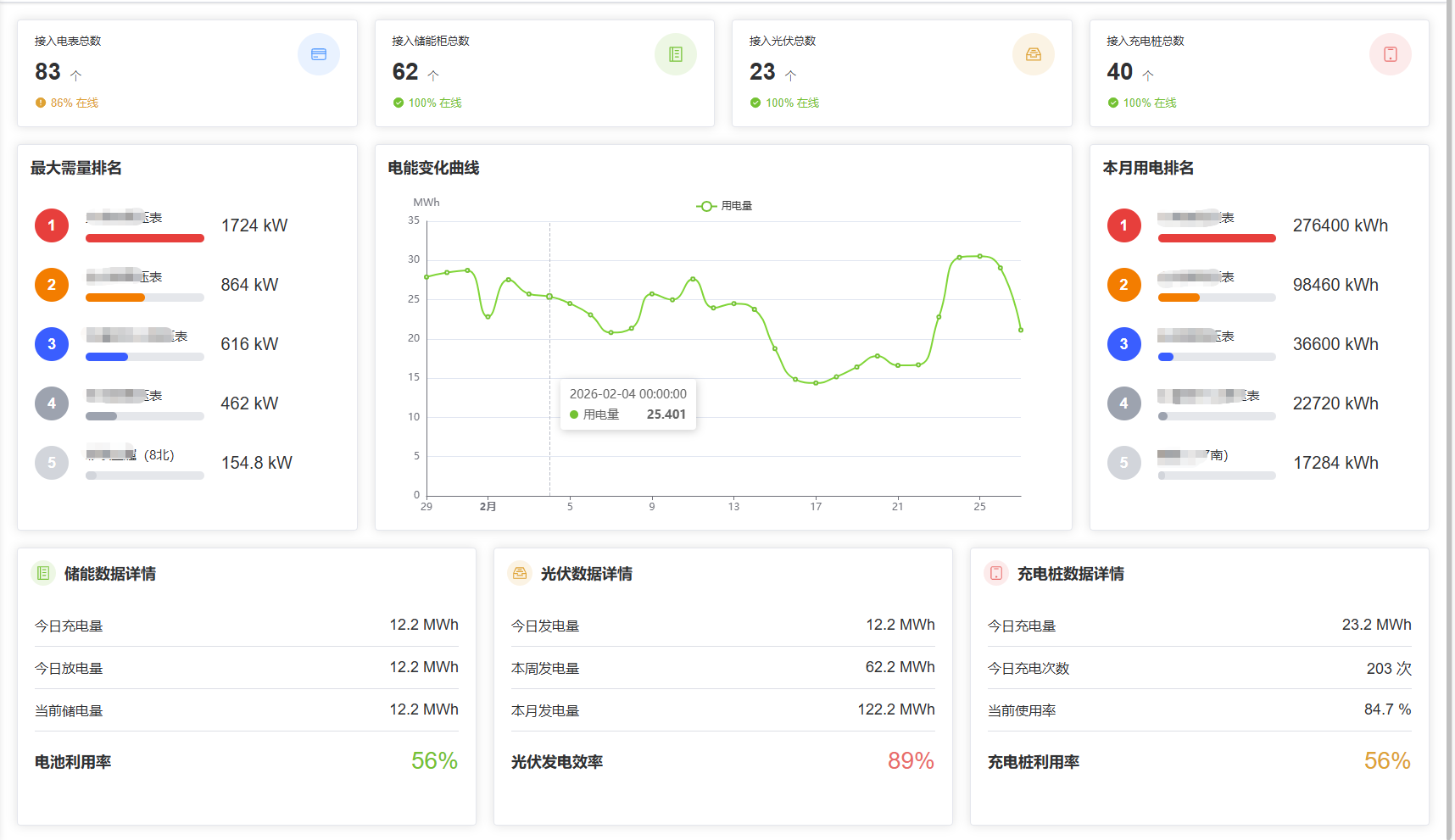Image resolution: width=1455 pixels, height=840 pixels.
Task: Click the charging pile icon on 接入充电桩总数 card
Action: [x=1390, y=53]
